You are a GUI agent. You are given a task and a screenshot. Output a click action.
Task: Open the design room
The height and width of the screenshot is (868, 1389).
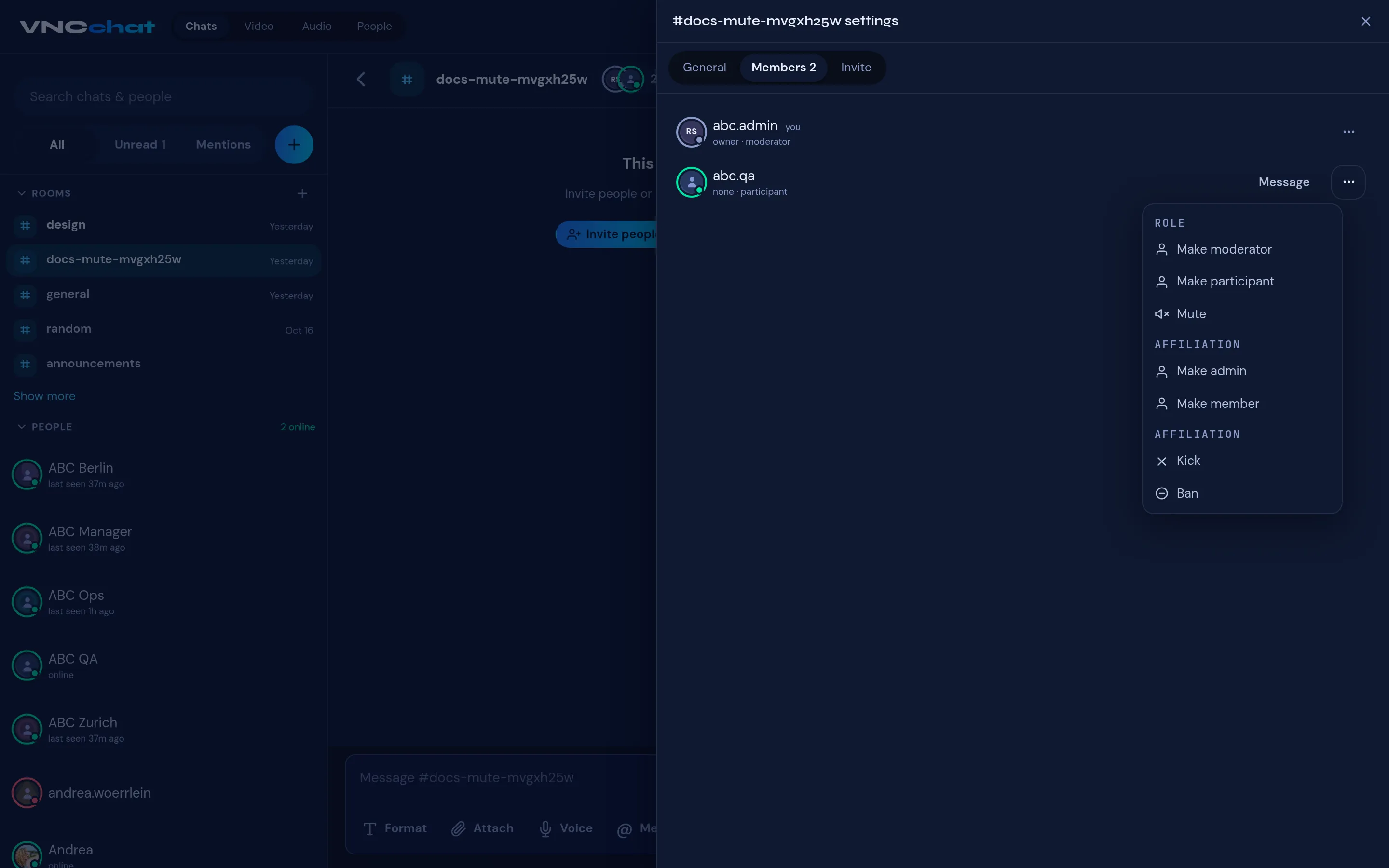[x=163, y=225]
